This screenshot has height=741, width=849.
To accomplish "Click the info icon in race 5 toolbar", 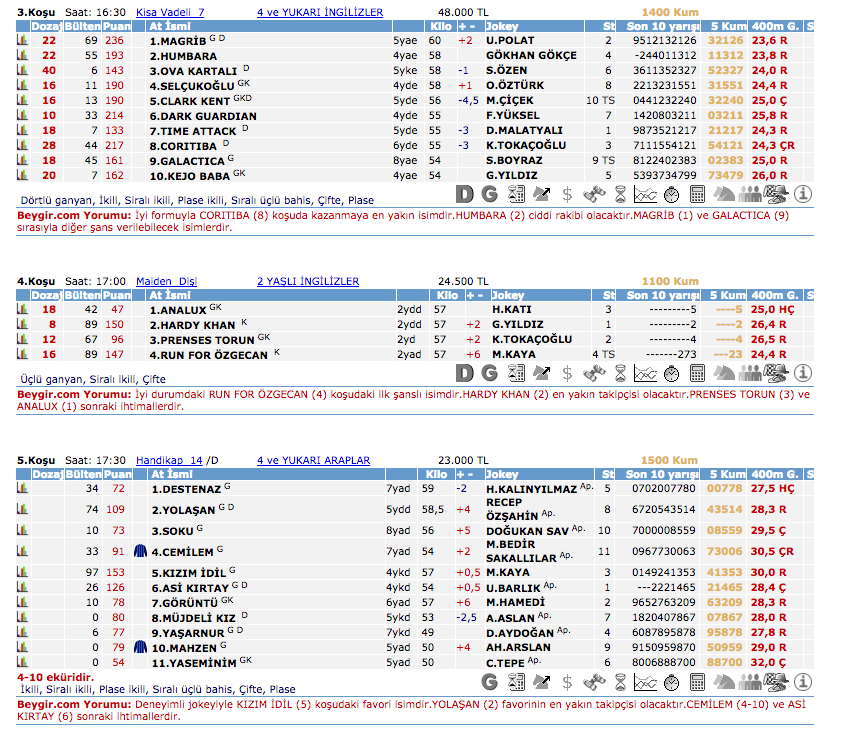I will coord(802,682).
